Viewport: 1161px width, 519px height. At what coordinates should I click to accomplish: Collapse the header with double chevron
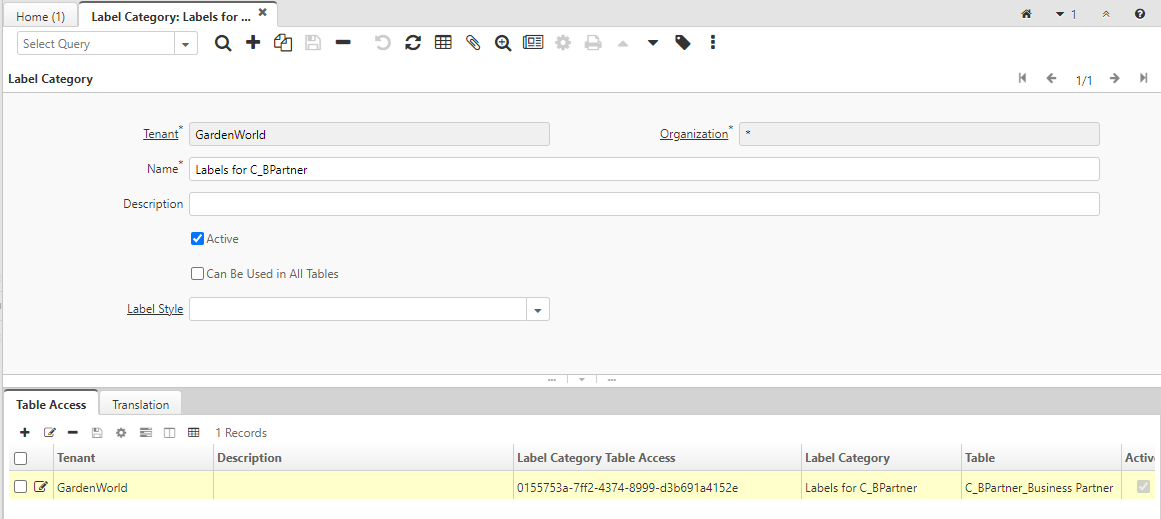[x=1106, y=13]
